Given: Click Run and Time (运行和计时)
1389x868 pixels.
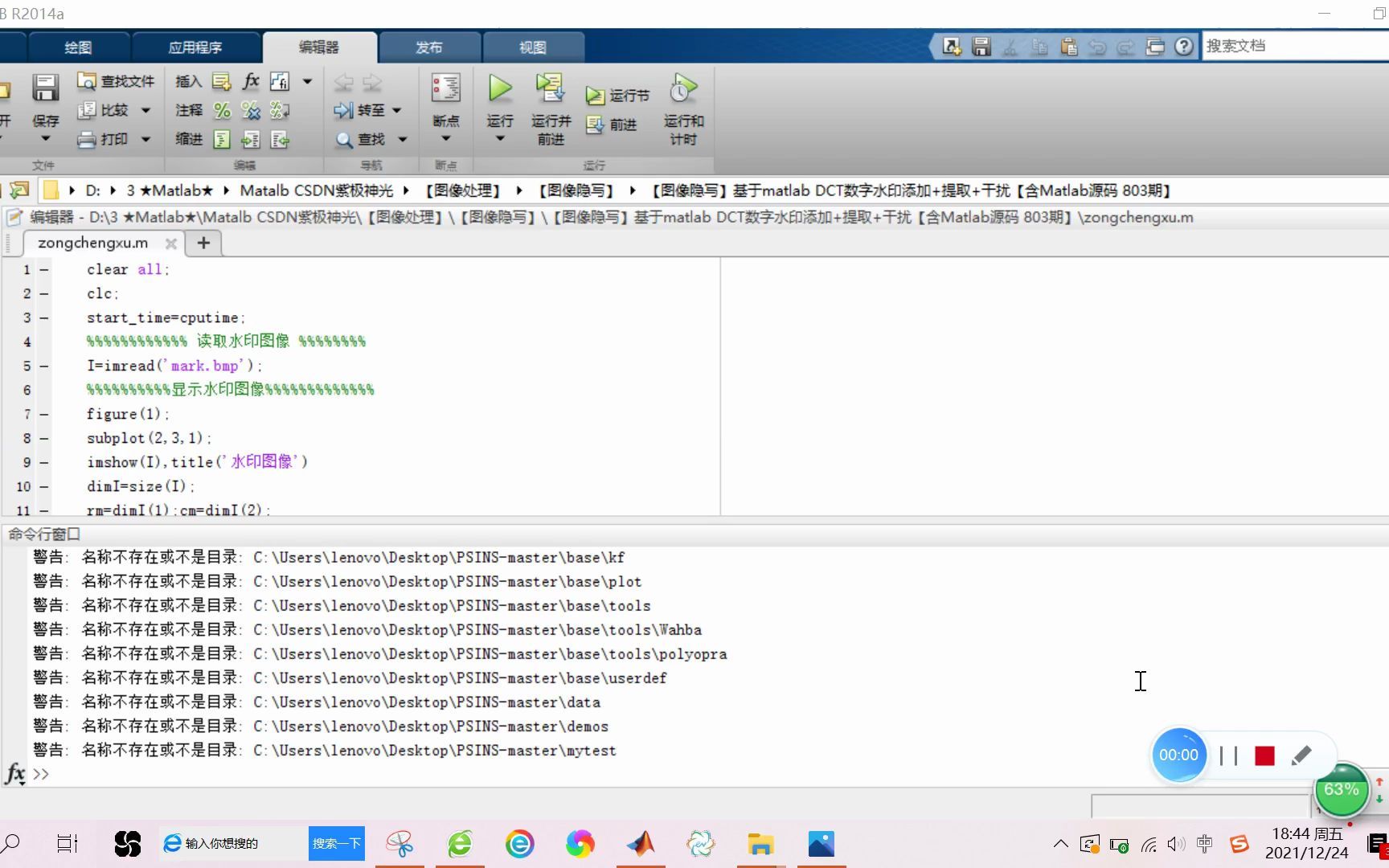Looking at the screenshot, I should [683, 108].
